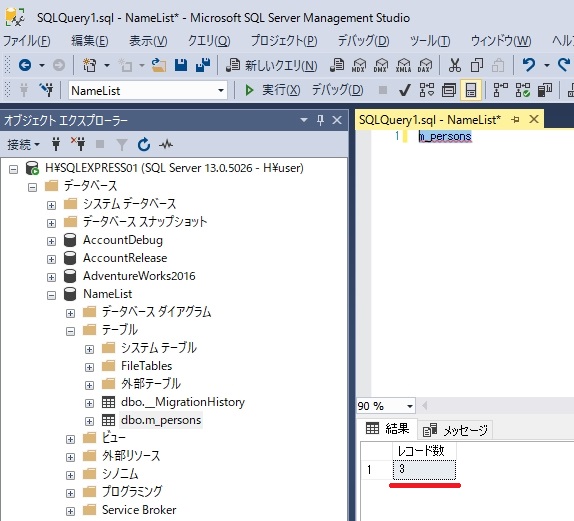Open the ウィンドウ(W) menu
574x521 pixels.
pyautogui.click(x=501, y=41)
